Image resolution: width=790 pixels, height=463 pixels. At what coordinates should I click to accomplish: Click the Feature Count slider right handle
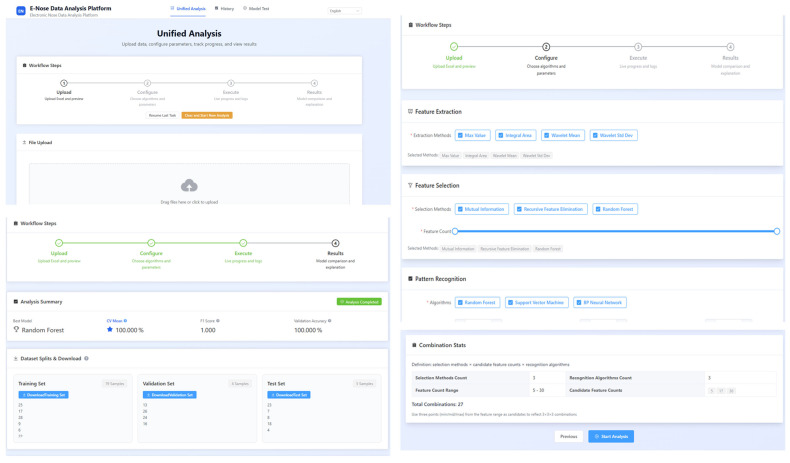(x=776, y=231)
